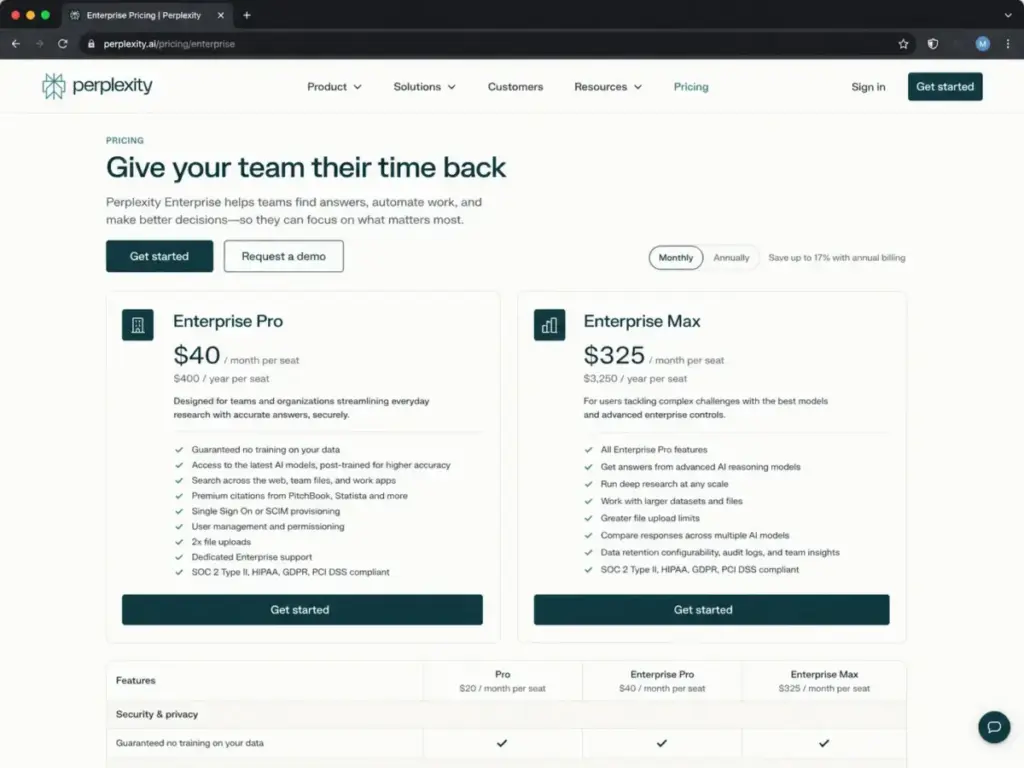Open the Chrome profile avatar
The image size is (1024, 768).
click(x=982, y=44)
